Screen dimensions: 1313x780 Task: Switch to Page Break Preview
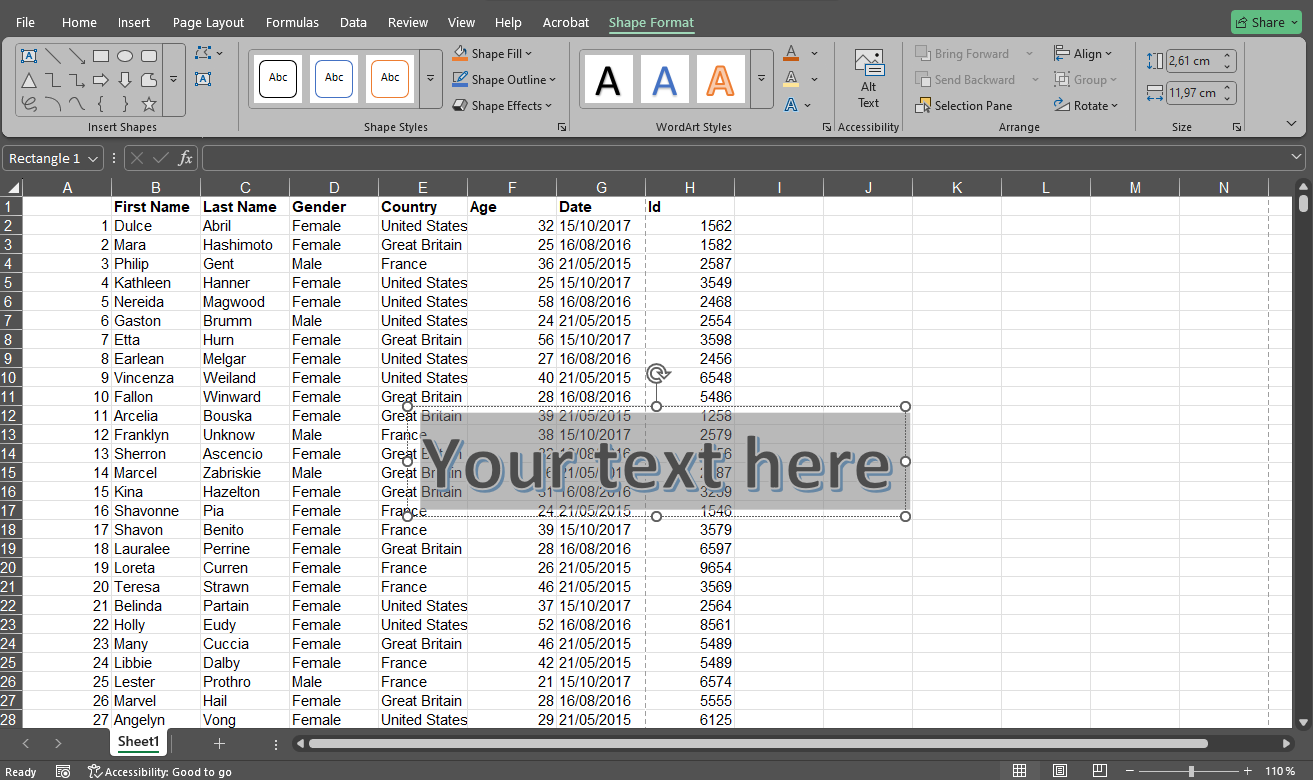coord(1099,771)
